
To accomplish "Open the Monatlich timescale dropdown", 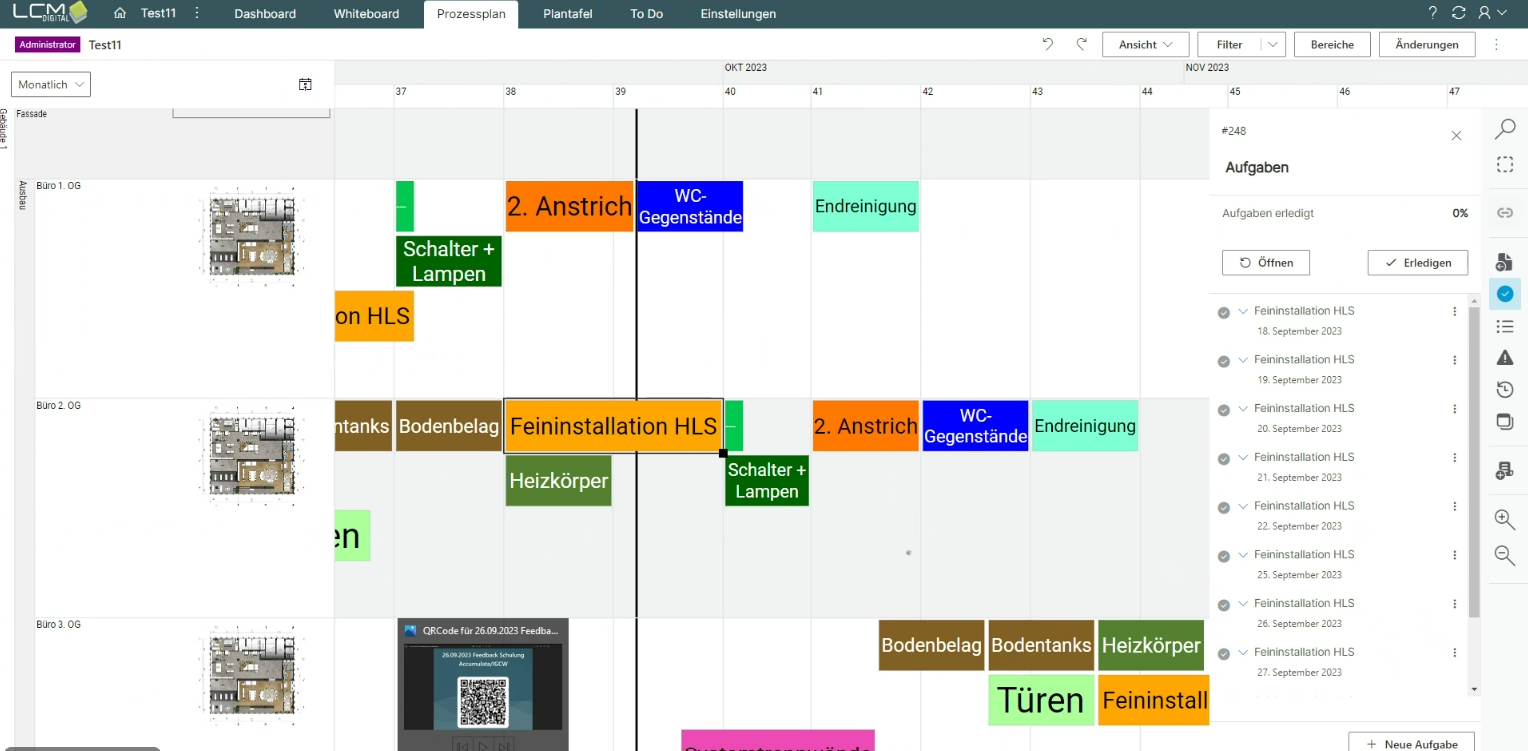I will 51,85.
